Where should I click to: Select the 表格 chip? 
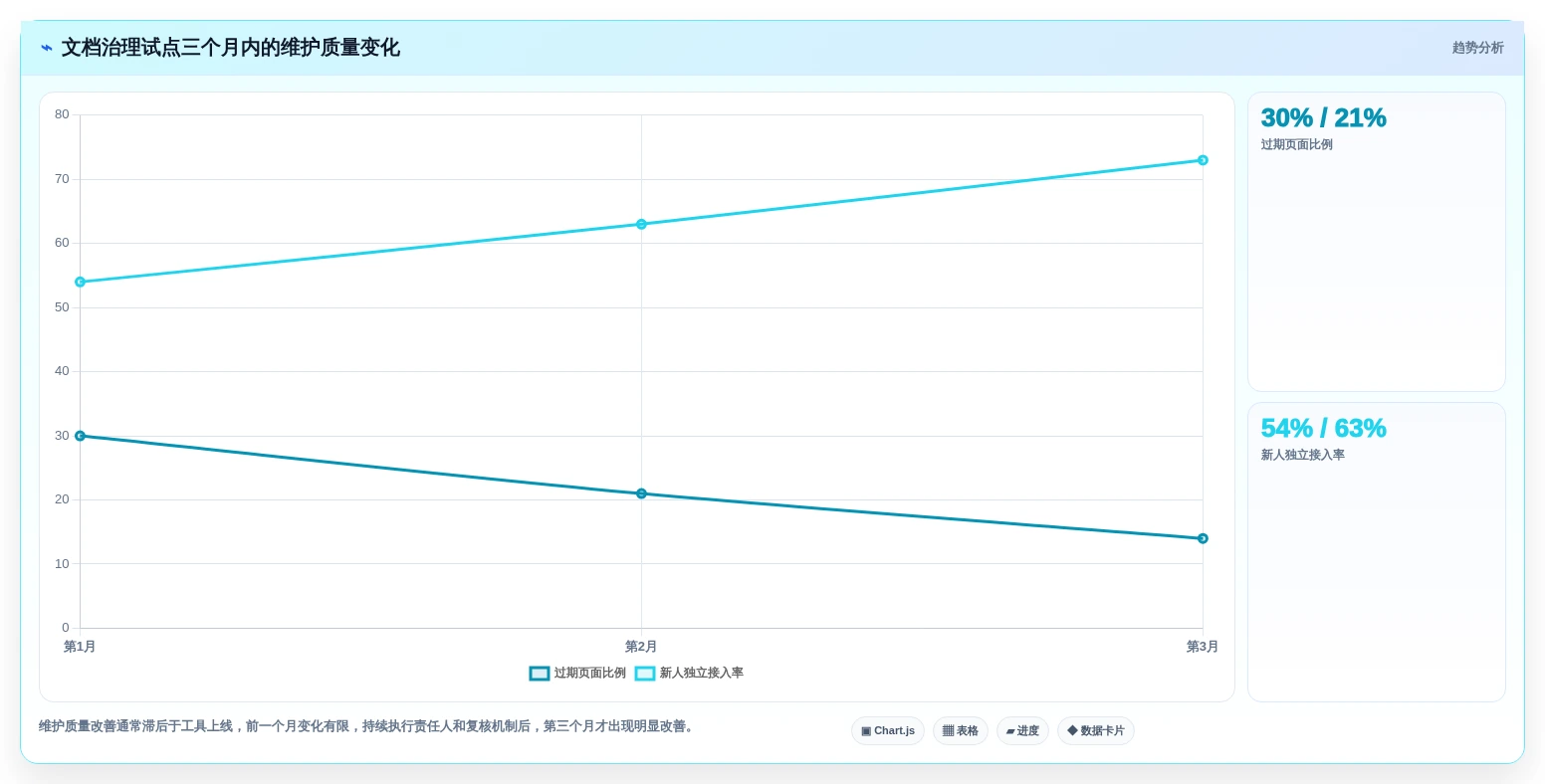[961, 731]
